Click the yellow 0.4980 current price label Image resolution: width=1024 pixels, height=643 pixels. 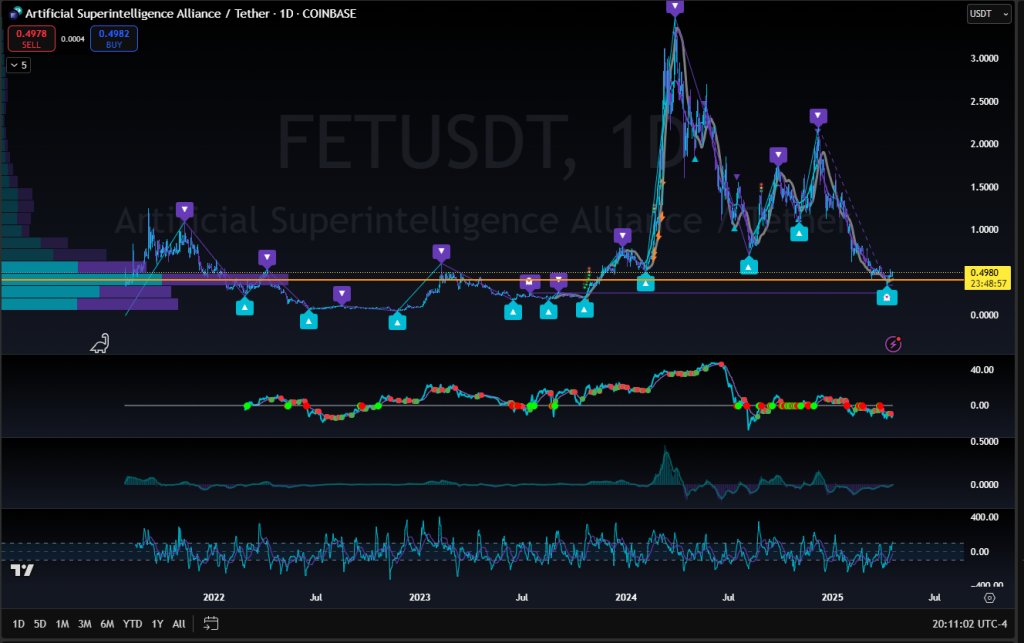[987, 277]
